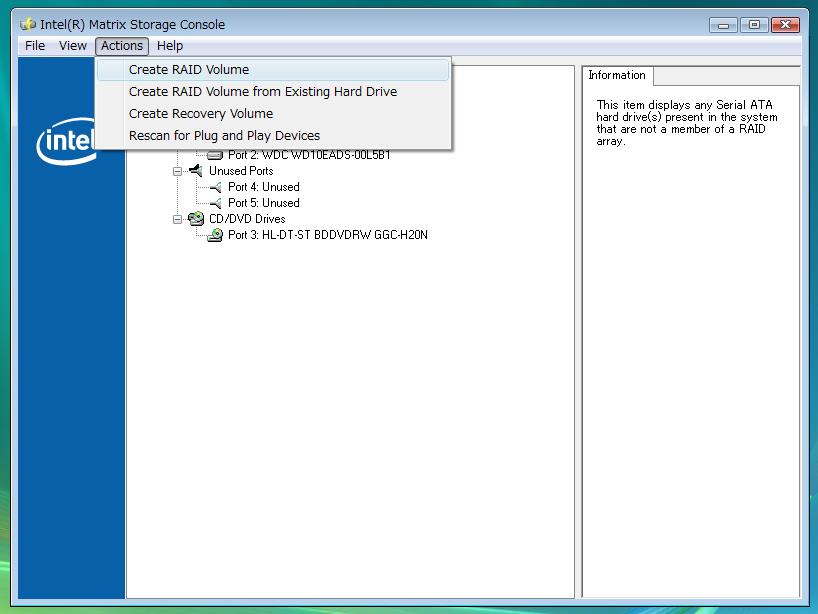Select Port 3: HL-DT-ST BDDVDRW GGC-H20N
The image size is (818, 614).
[328, 235]
